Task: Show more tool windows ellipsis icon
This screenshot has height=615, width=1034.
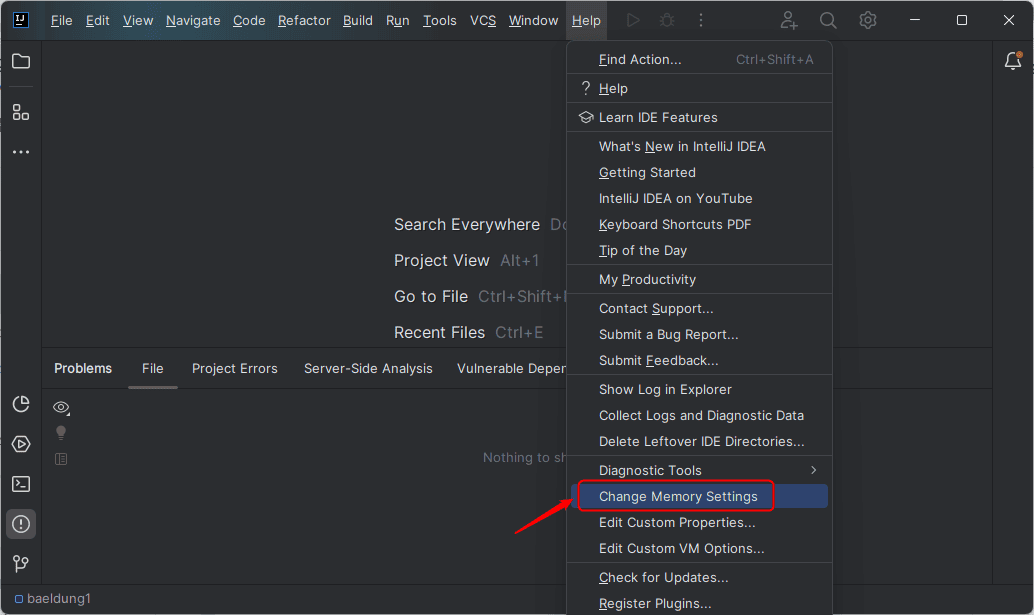Action: [21, 152]
